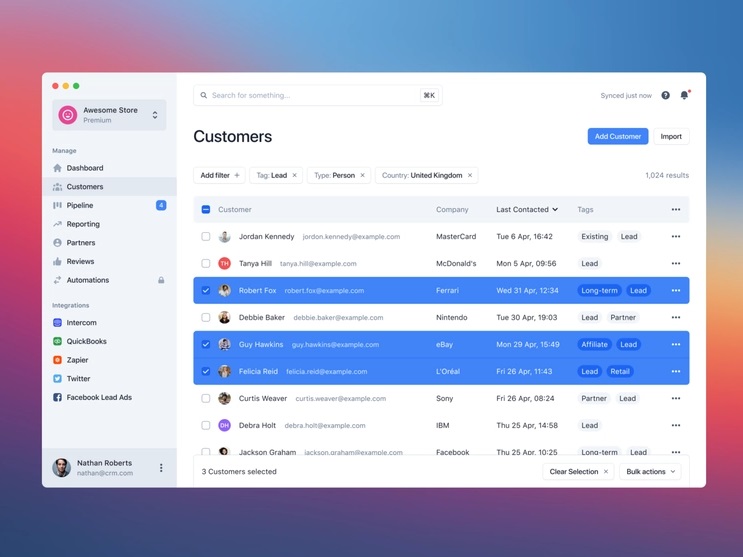The height and width of the screenshot is (557, 743).
Task: Click the Awesome Store smiley logo
Action: tap(68, 115)
